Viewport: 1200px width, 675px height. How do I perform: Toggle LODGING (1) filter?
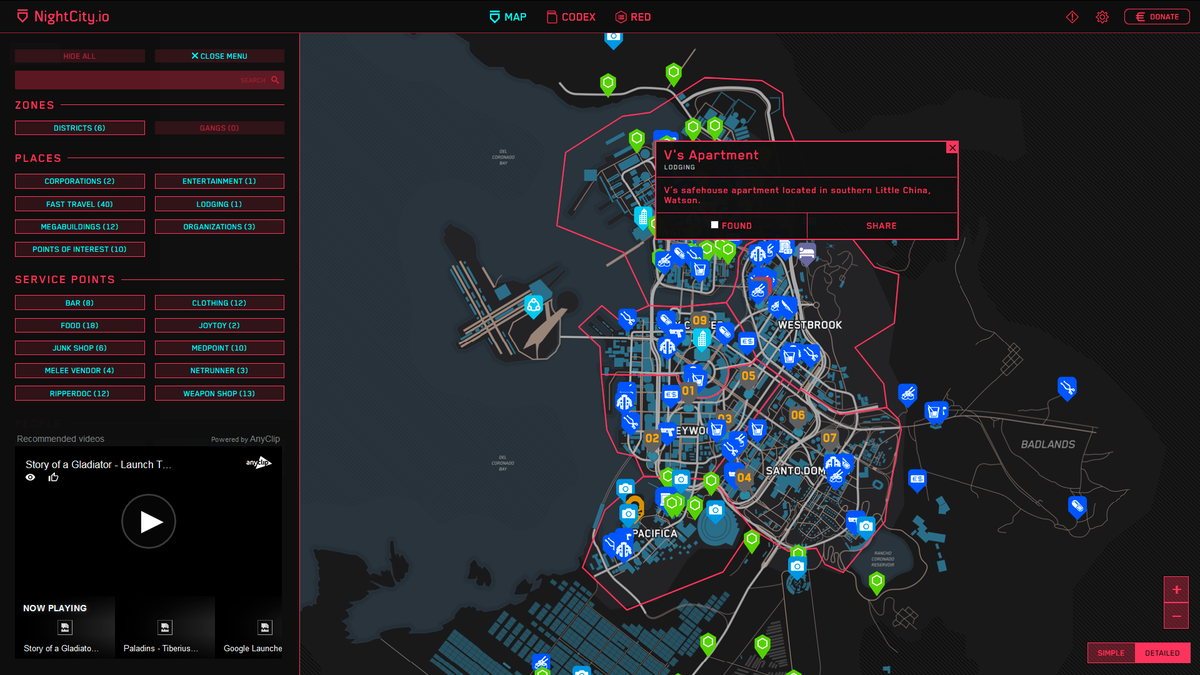coord(219,204)
